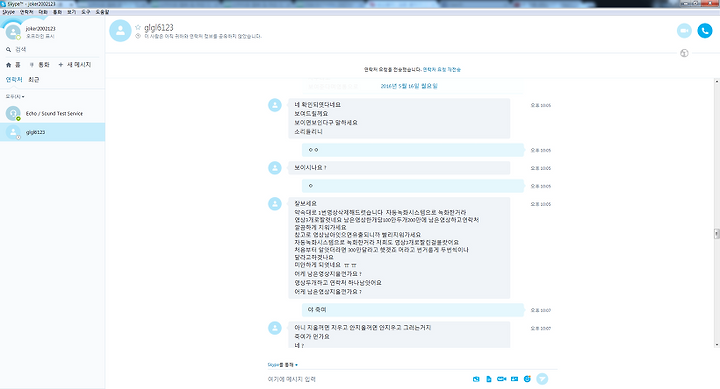
Task: Open the emoticon picker
Action: point(527,379)
